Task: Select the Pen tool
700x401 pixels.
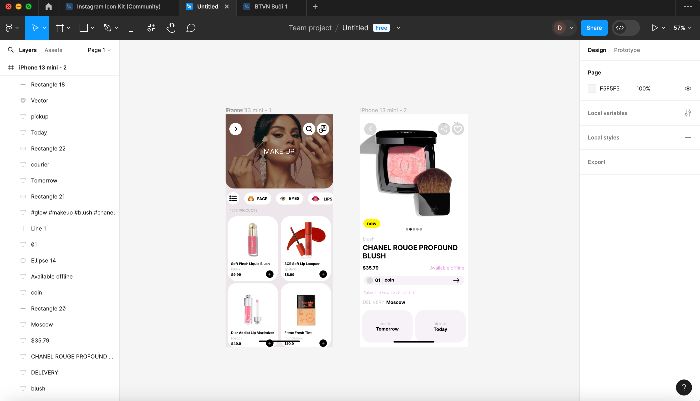Action: coord(108,28)
